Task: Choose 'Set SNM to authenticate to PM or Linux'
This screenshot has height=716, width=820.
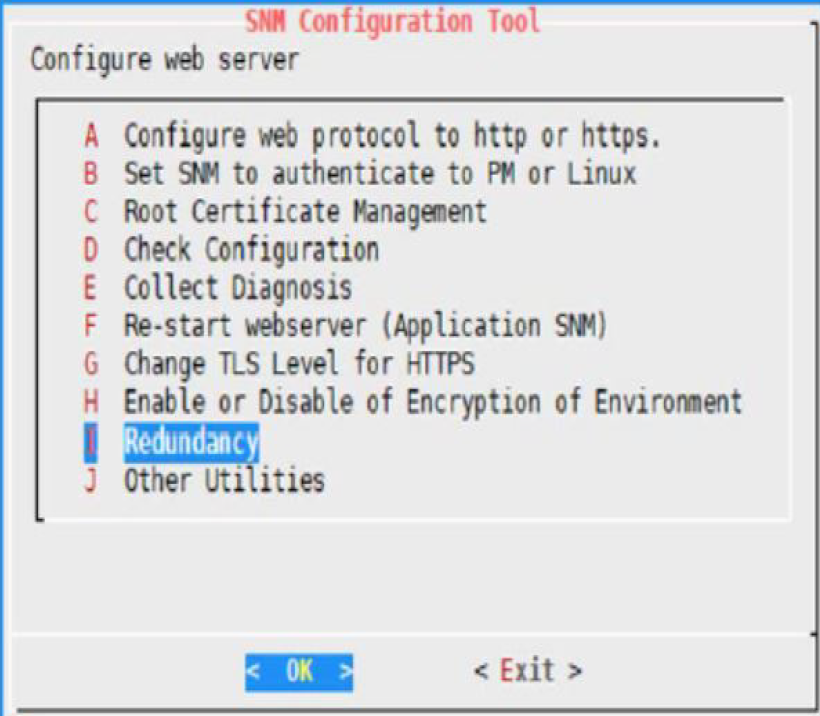Action: click(x=379, y=173)
